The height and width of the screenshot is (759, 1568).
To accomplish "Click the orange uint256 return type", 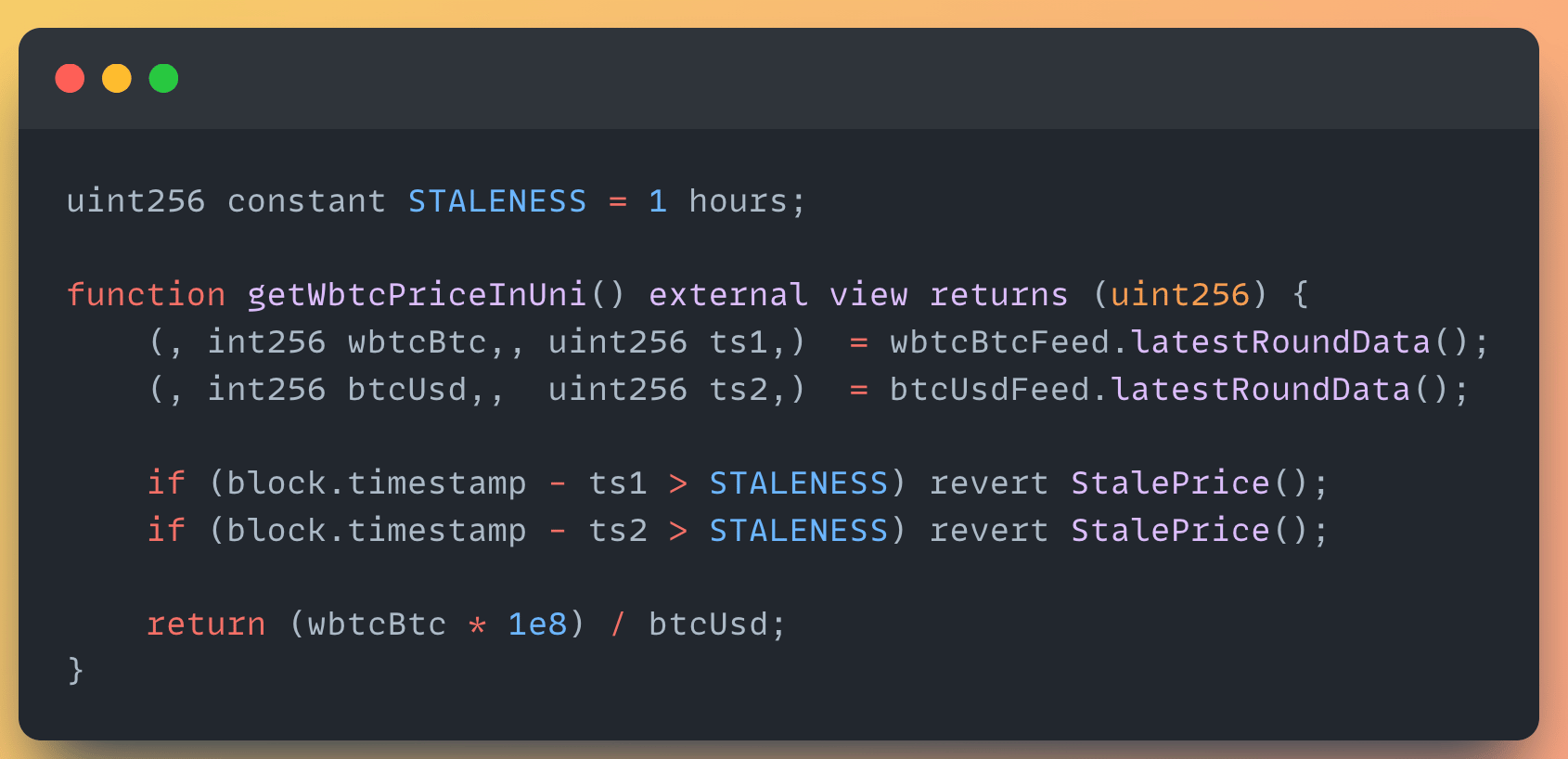I will point(1179,295).
